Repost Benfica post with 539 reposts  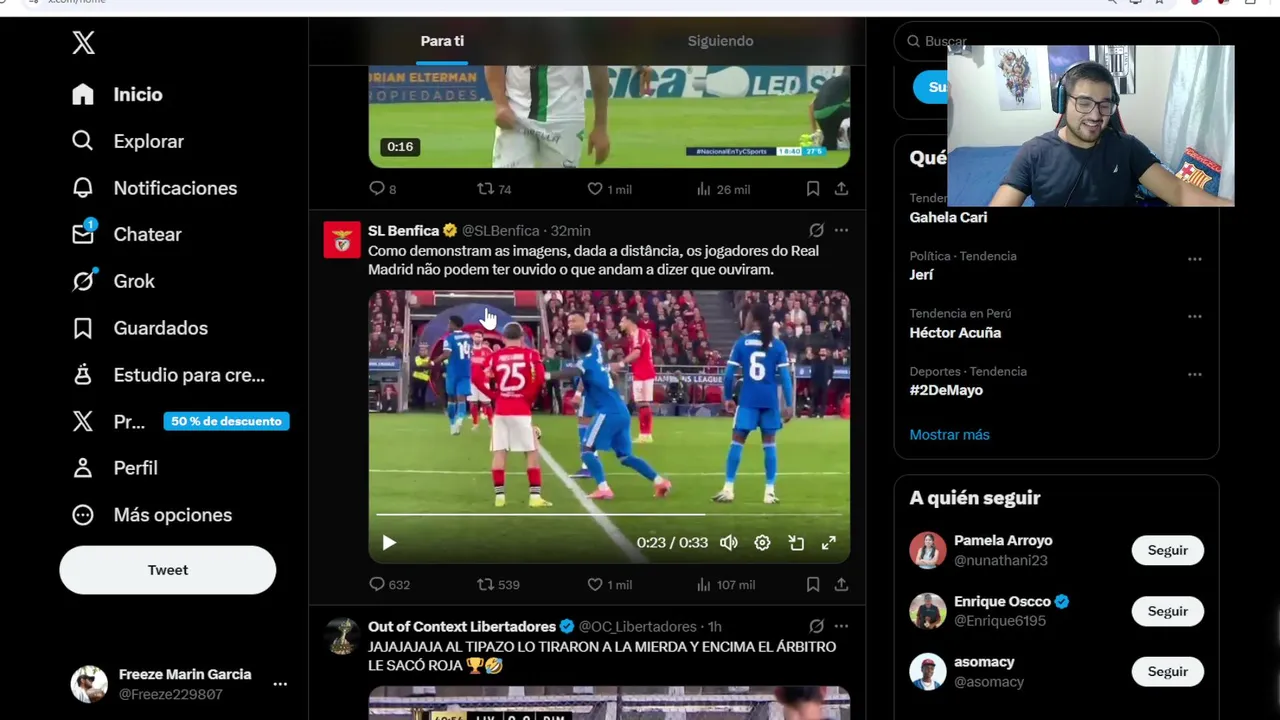pyautogui.click(x=498, y=585)
